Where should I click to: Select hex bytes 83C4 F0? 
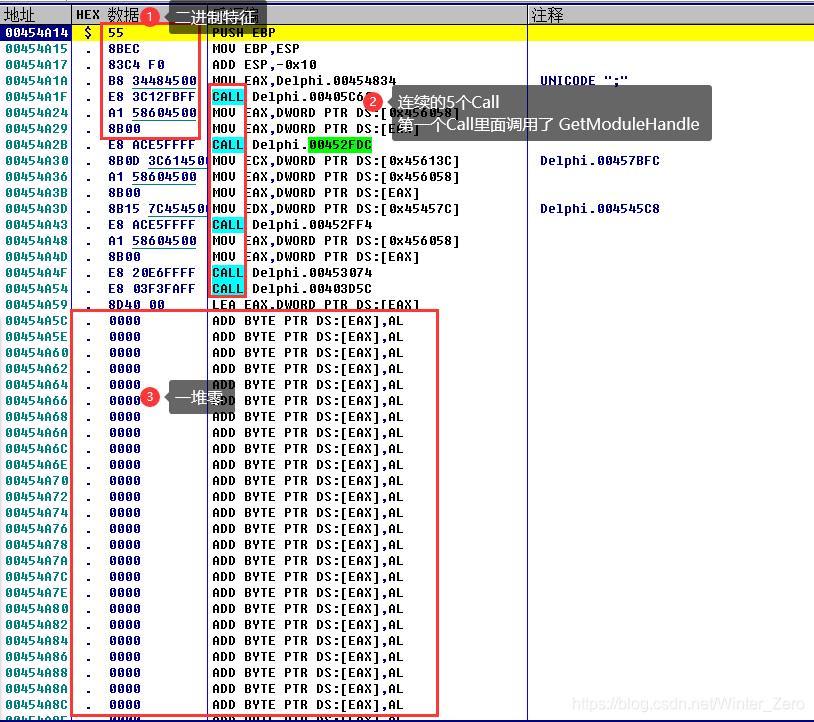point(136,65)
